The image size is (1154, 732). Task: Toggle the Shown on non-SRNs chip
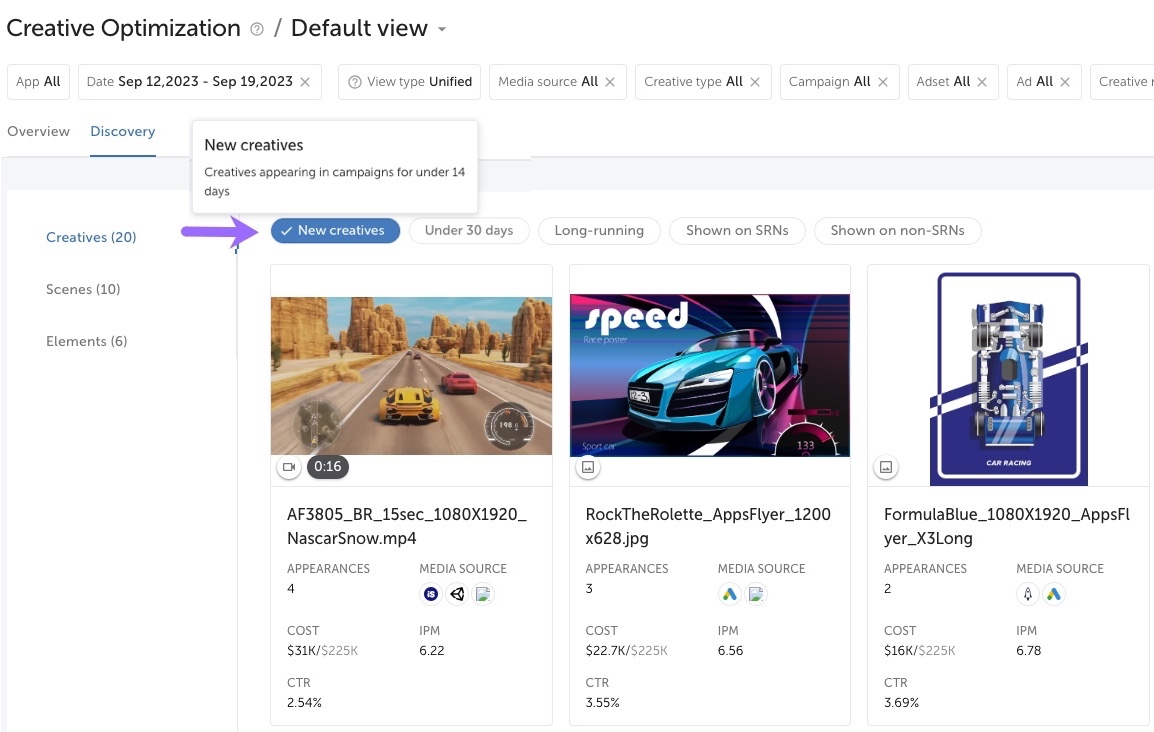pyautogui.click(x=898, y=230)
